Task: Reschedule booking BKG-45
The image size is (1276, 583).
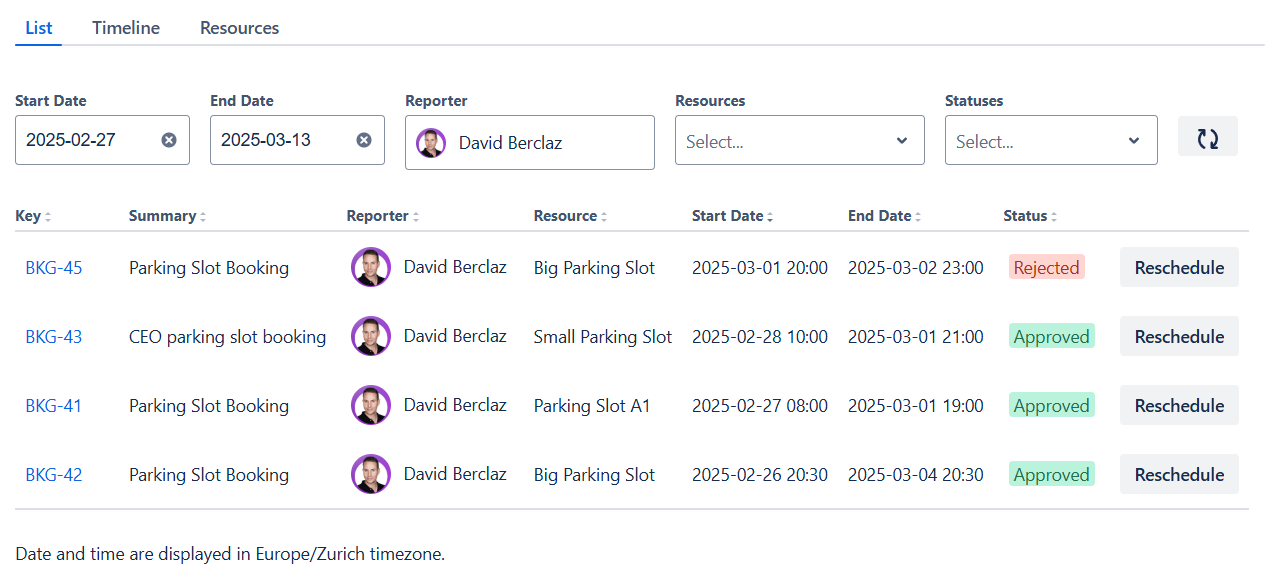Action: (x=1178, y=267)
